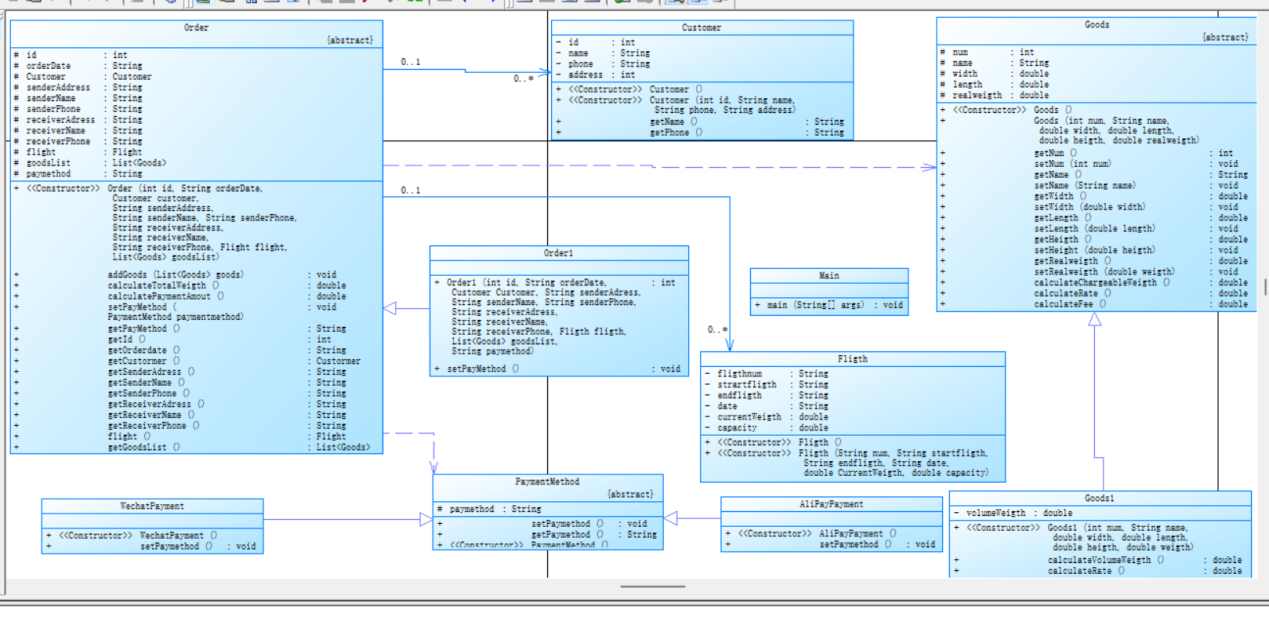Click the fligthnum attribute in Fligth
Viewport: 1269px width, 632px height.
click(766, 374)
